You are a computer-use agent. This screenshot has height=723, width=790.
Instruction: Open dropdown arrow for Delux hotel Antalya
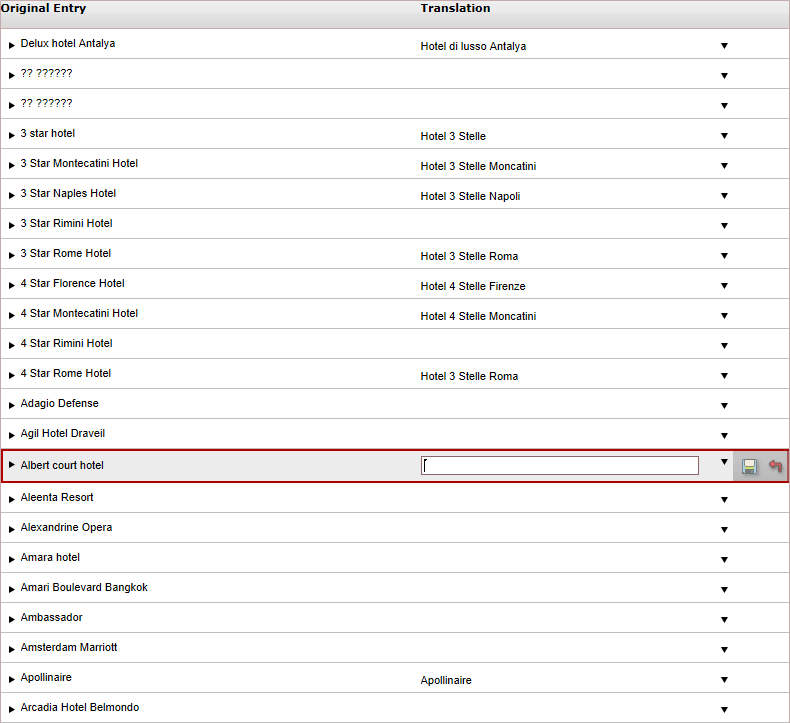pos(724,46)
